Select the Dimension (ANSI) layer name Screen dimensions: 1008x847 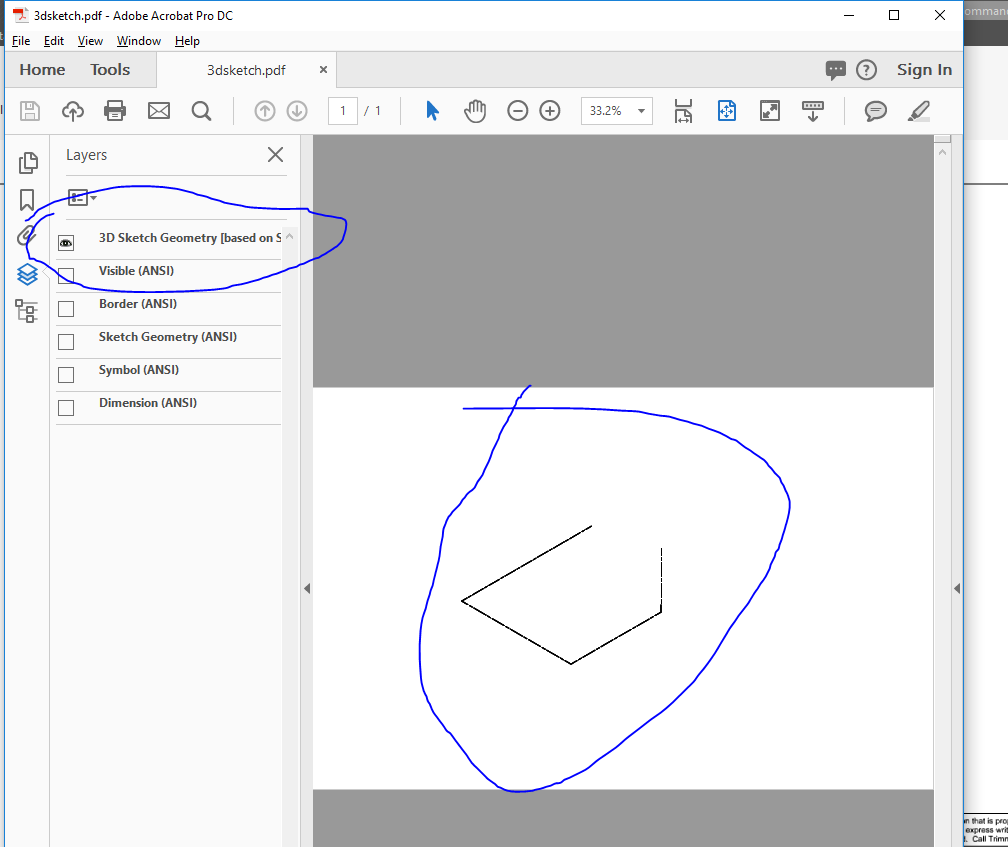pyautogui.click(x=148, y=403)
